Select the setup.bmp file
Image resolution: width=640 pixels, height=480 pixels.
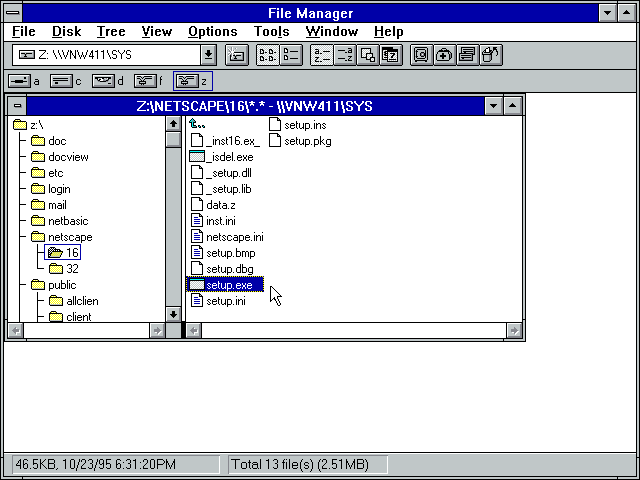tap(223, 253)
